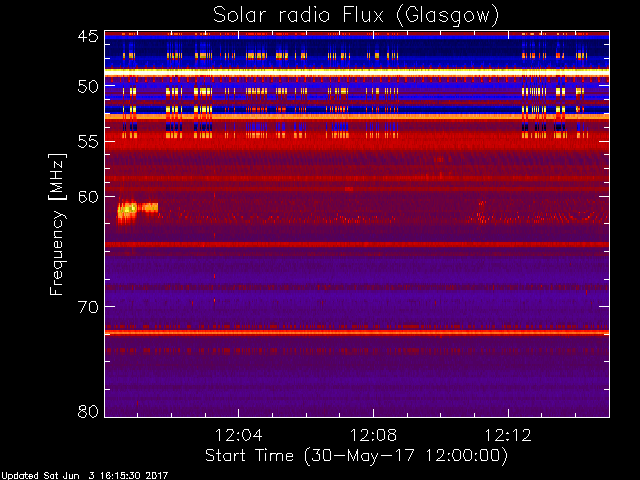Select the 60 MHz frequency axis label
This screenshot has width=640, height=480.
click(x=88, y=197)
